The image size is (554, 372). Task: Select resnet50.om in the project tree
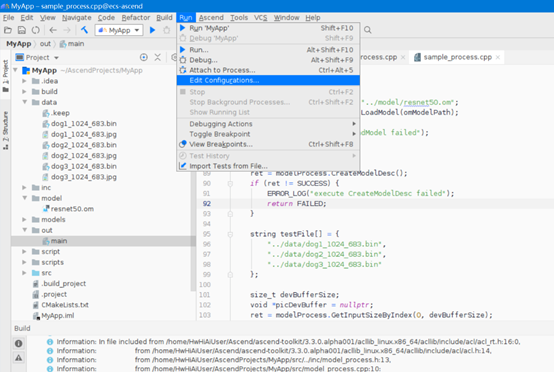click(x=72, y=209)
